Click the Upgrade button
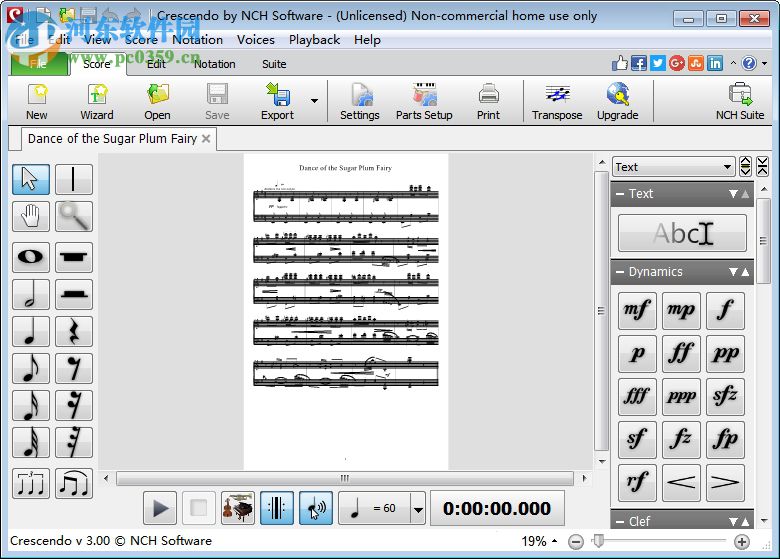This screenshot has width=780, height=559. tap(618, 102)
